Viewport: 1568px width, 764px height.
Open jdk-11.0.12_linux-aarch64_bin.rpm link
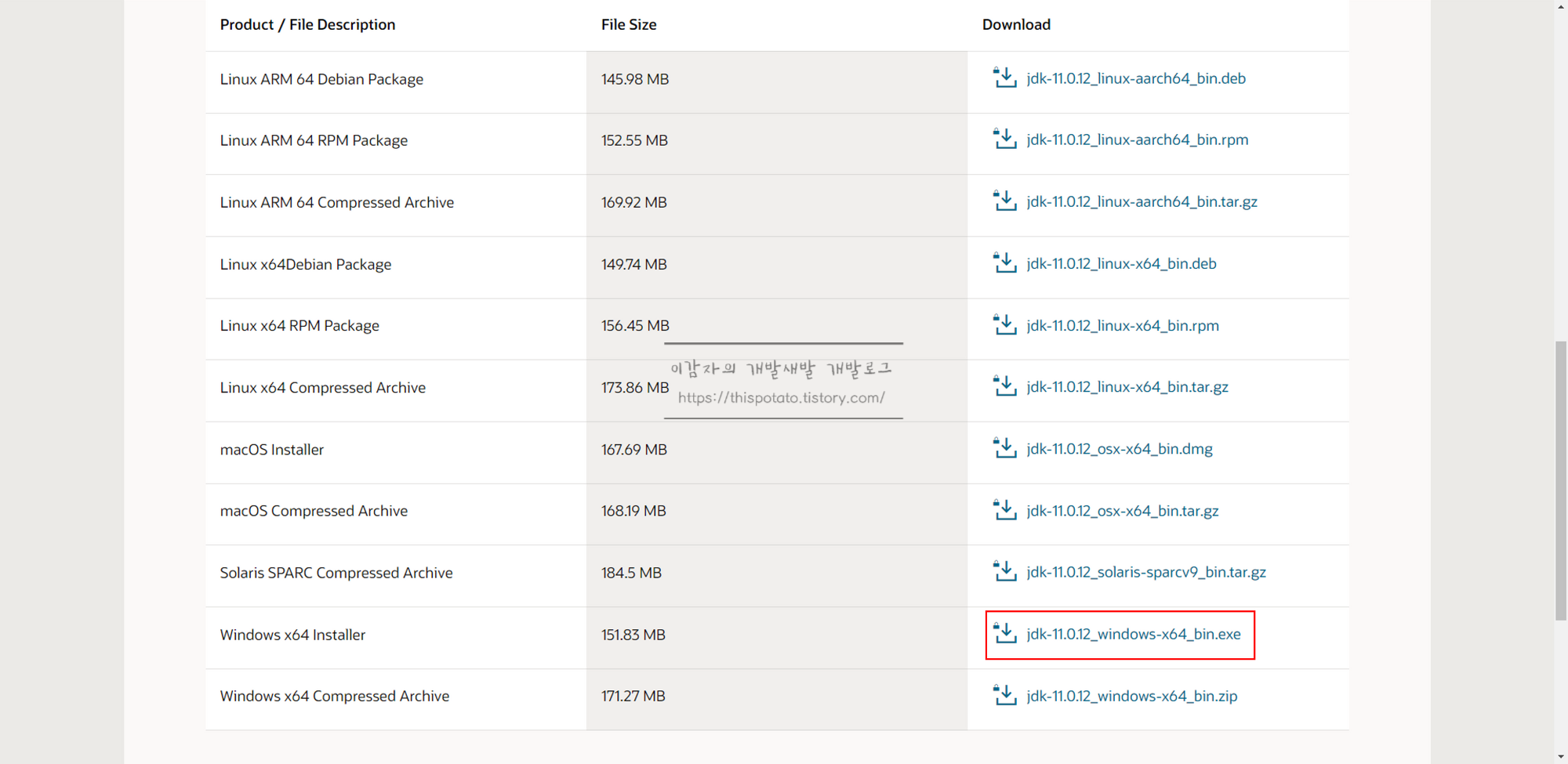[x=1138, y=139]
